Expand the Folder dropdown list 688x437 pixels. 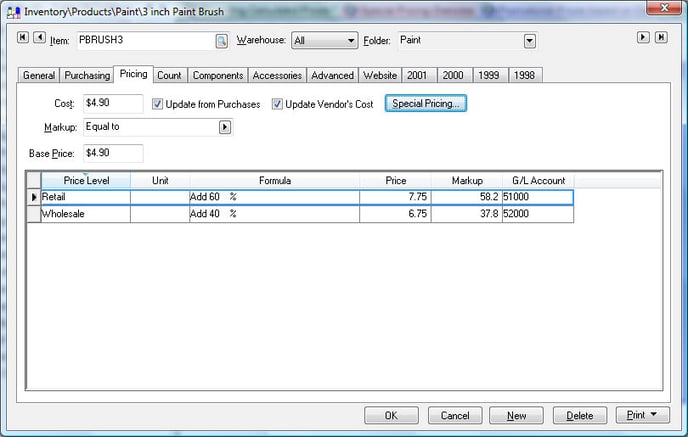pyautogui.click(x=530, y=41)
